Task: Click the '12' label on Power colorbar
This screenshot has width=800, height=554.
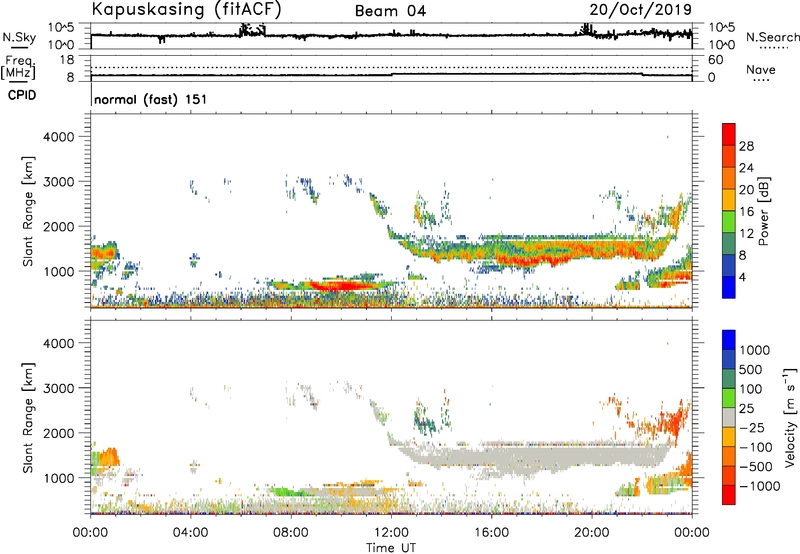Action: click(746, 234)
